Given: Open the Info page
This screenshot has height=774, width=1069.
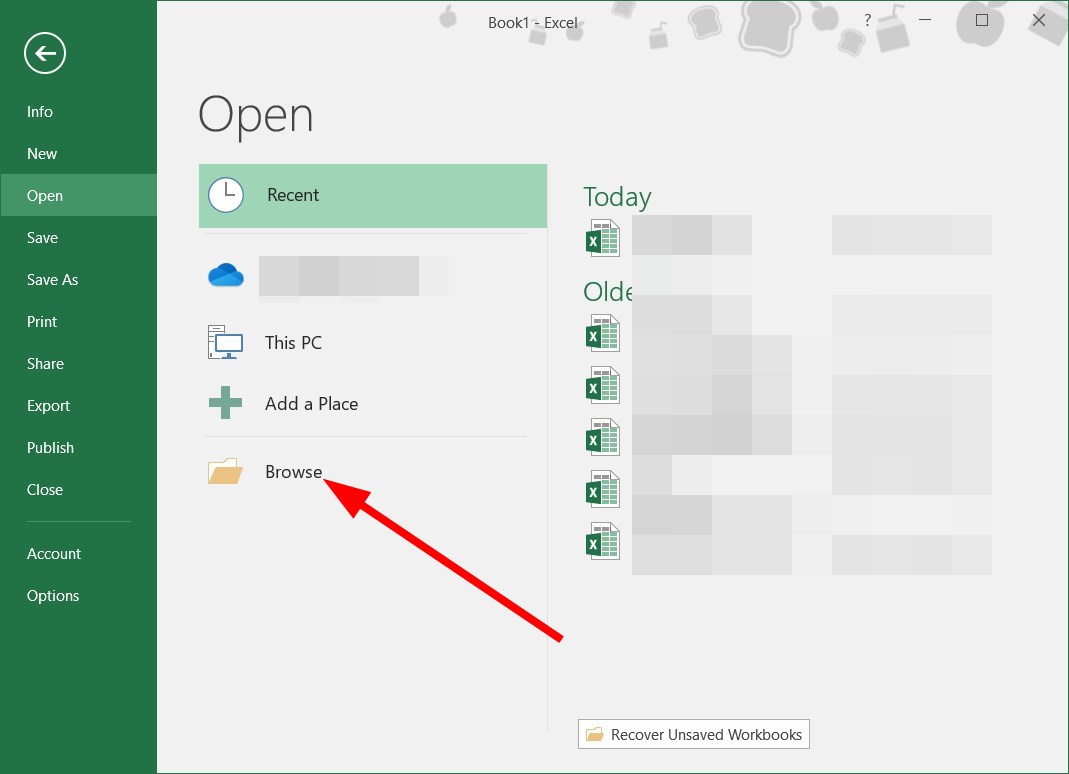Looking at the screenshot, I should (x=40, y=112).
